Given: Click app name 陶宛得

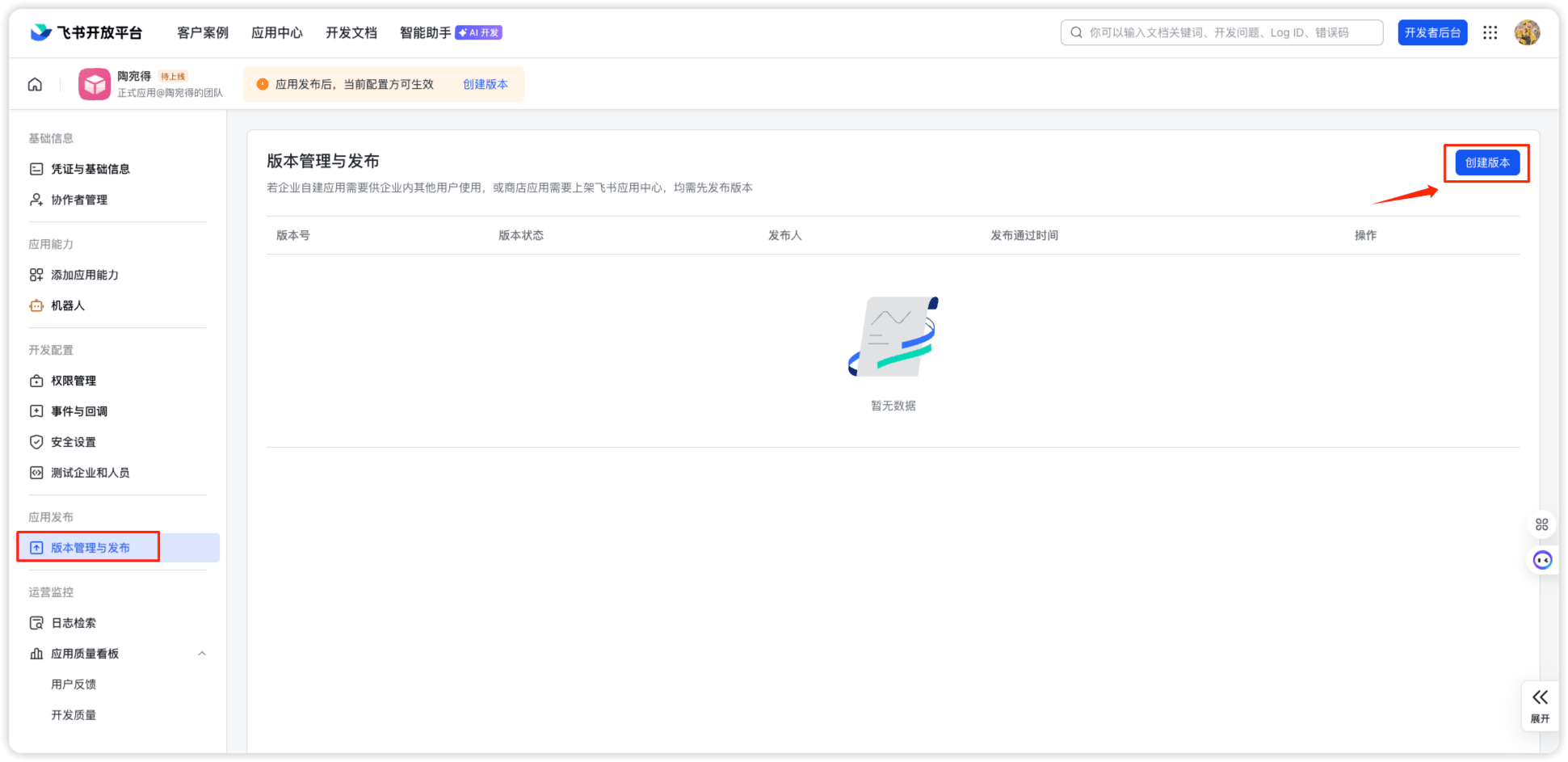Looking at the screenshot, I should coord(134,76).
